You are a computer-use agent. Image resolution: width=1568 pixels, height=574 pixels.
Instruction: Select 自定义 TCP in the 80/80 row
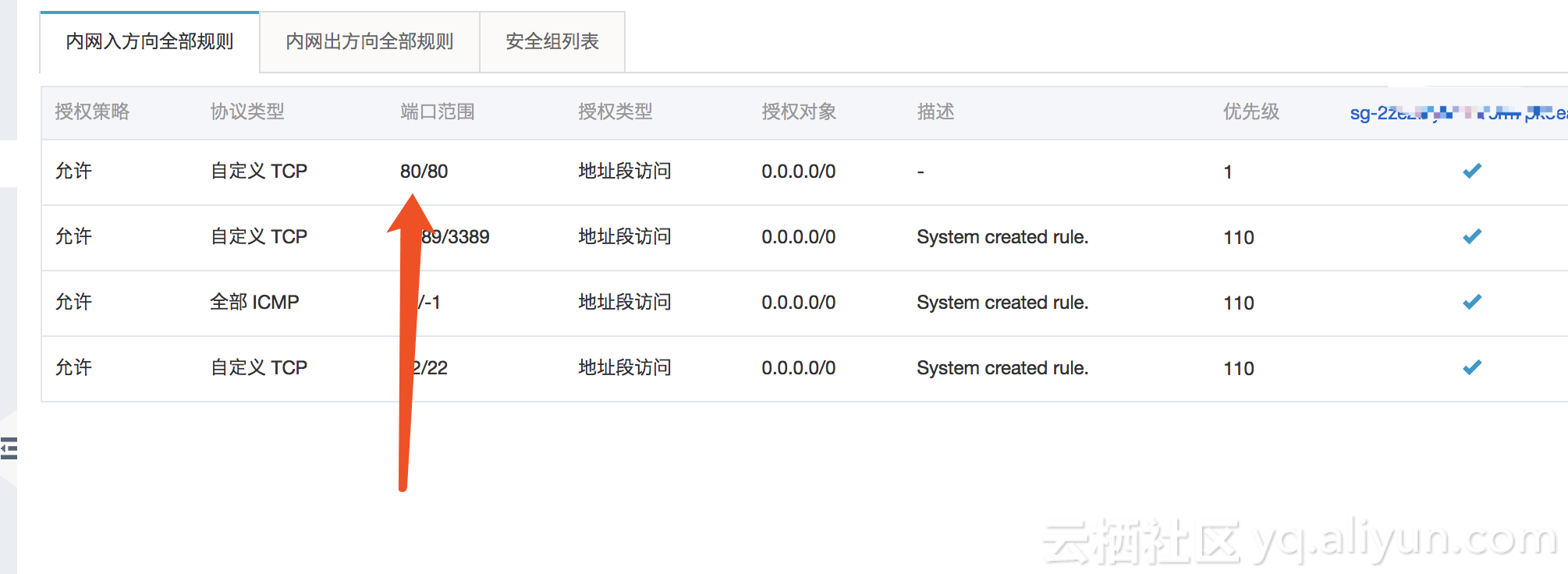259,172
